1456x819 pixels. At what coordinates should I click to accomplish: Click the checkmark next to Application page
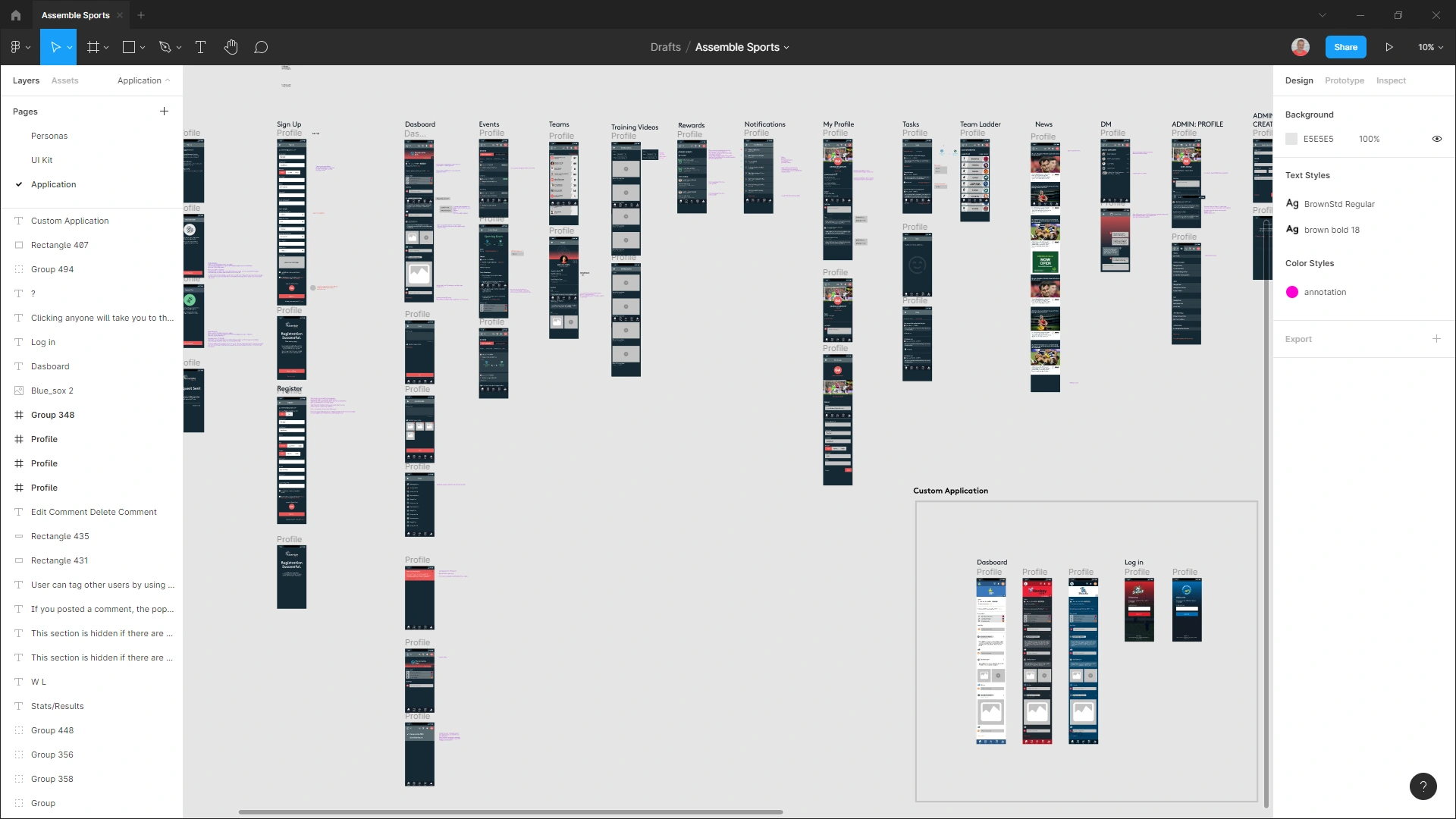coord(18,184)
